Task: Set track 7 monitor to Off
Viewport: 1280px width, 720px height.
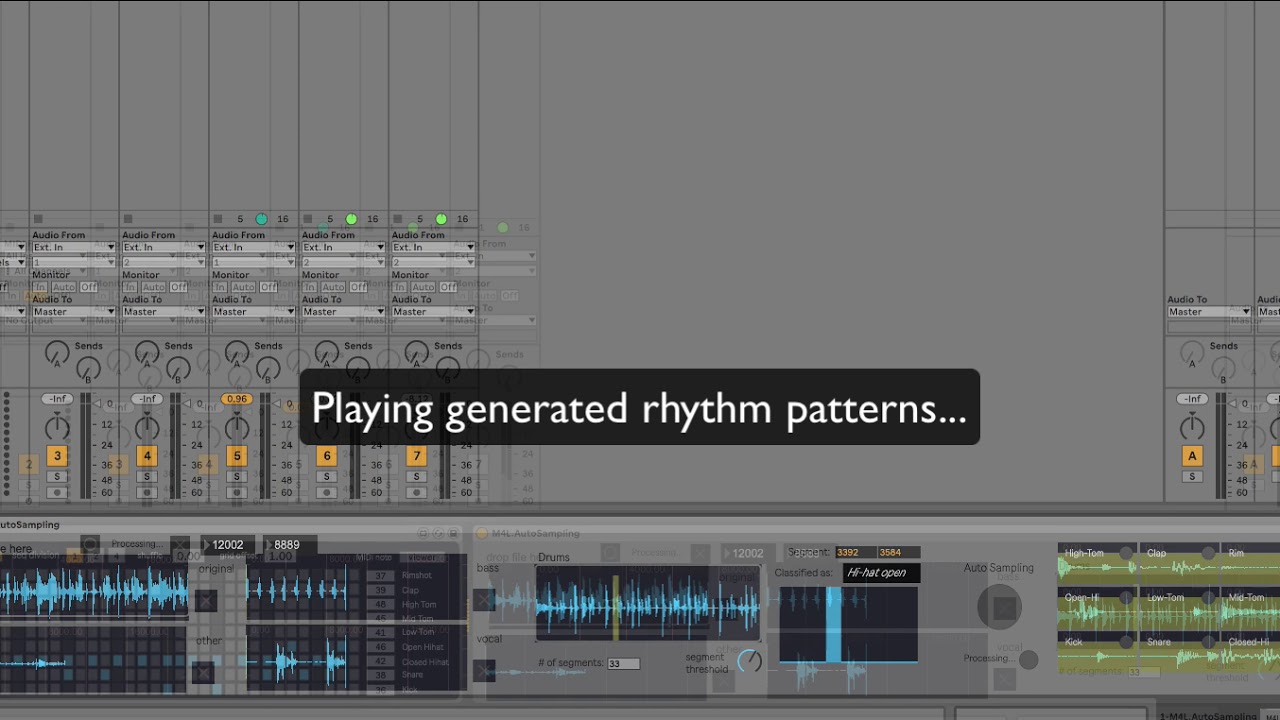Action: tap(448, 287)
